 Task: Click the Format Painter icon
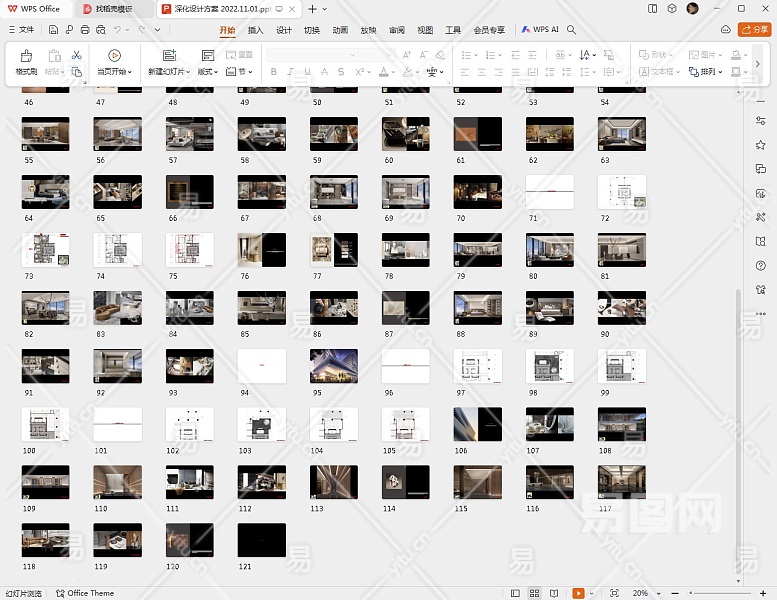(x=25, y=56)
